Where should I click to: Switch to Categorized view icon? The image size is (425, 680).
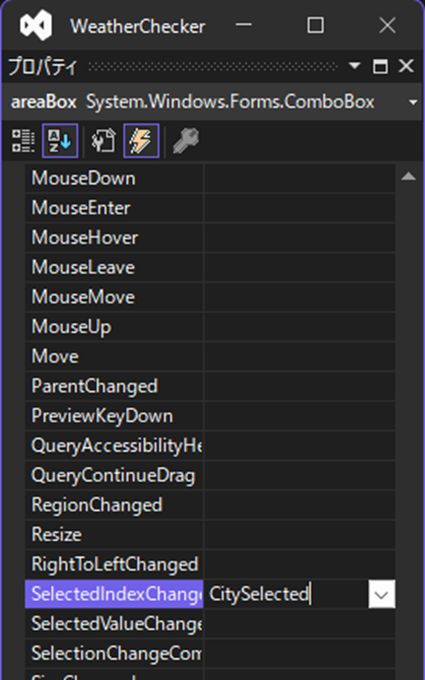coord(23,141)
